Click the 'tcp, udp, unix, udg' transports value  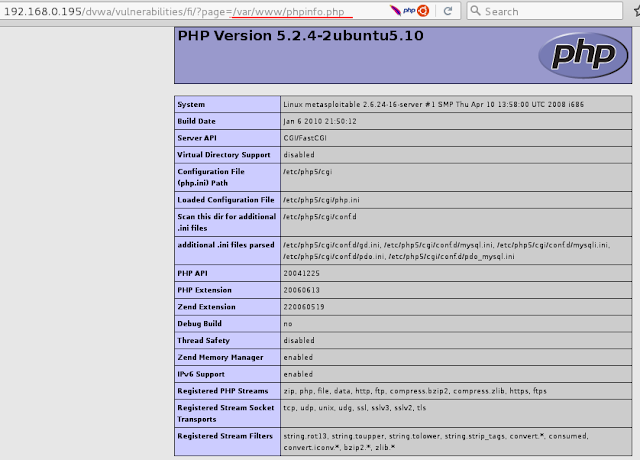[355, 408]
